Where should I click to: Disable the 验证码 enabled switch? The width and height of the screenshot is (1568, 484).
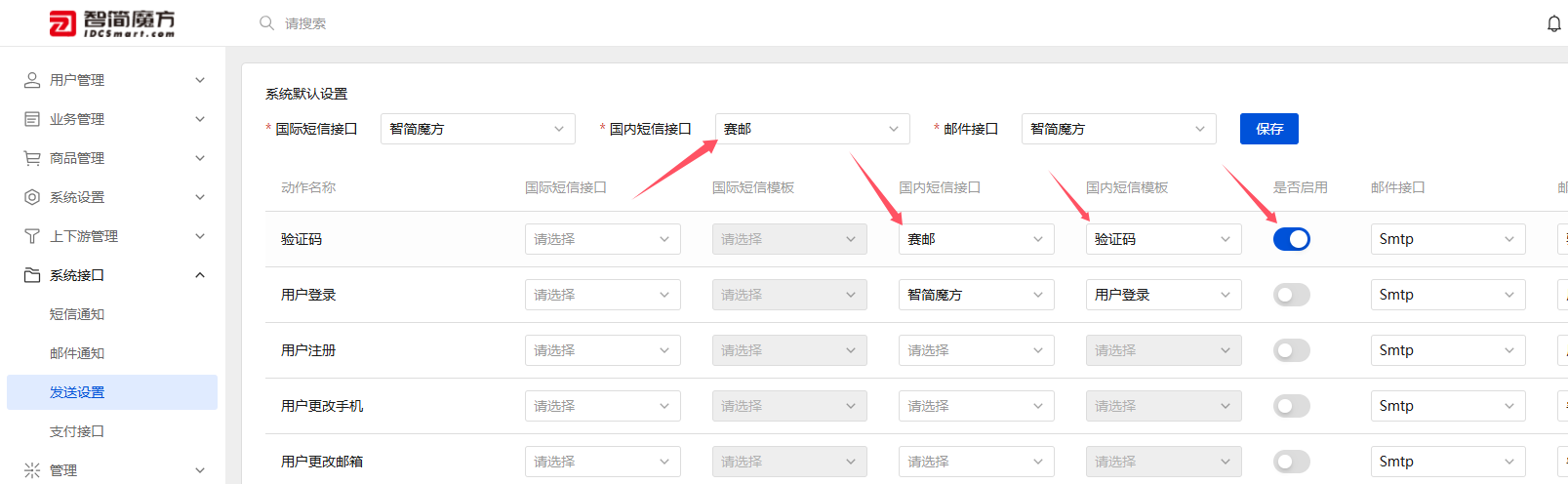(1291, 239)
